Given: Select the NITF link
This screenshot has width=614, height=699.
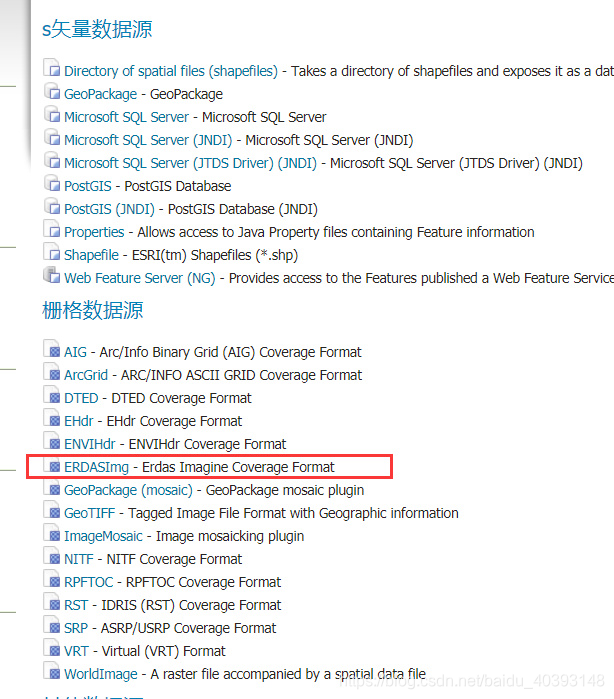Looking at the screenshot, I should 79,559.
